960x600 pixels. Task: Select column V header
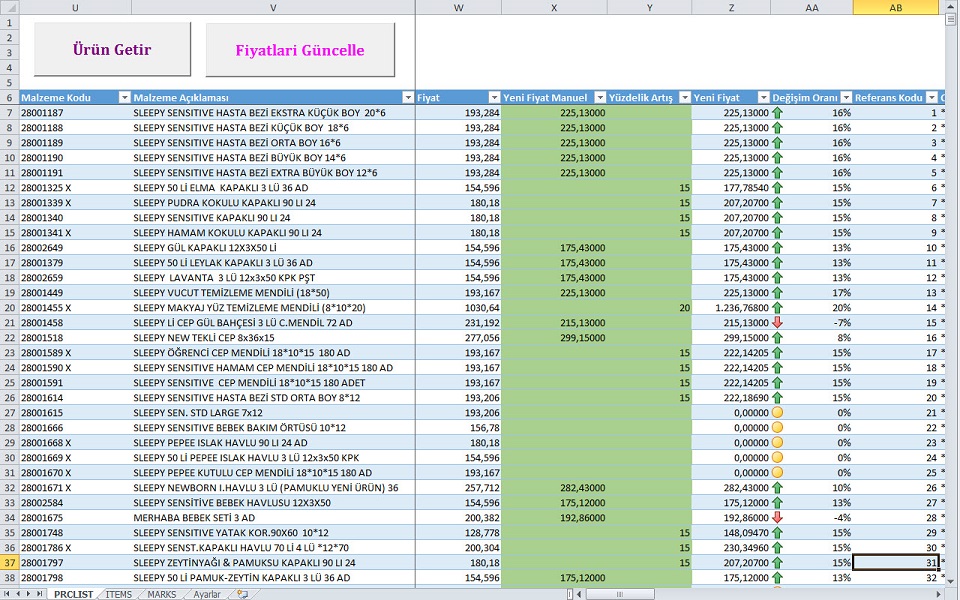pos(273,7)
